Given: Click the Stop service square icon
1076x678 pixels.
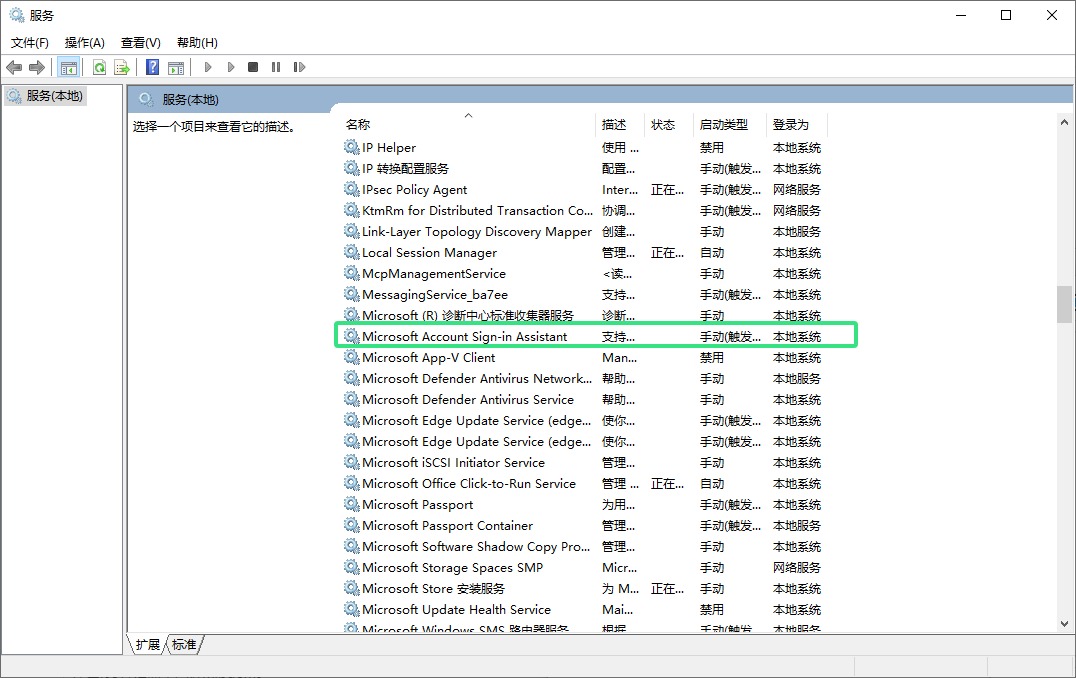Looking at the screenshot, I should tap(253, 67).
